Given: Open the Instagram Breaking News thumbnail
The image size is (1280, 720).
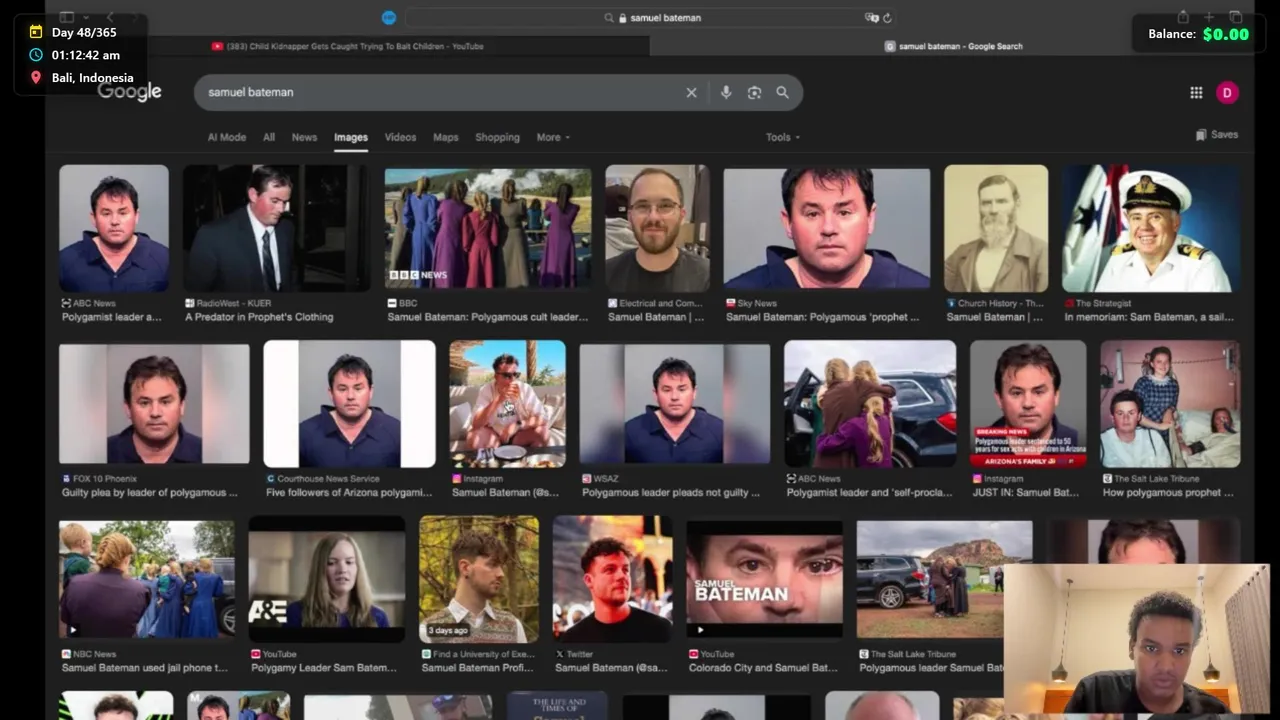Looking at the screenshot, I should [x=1028, y=404].
